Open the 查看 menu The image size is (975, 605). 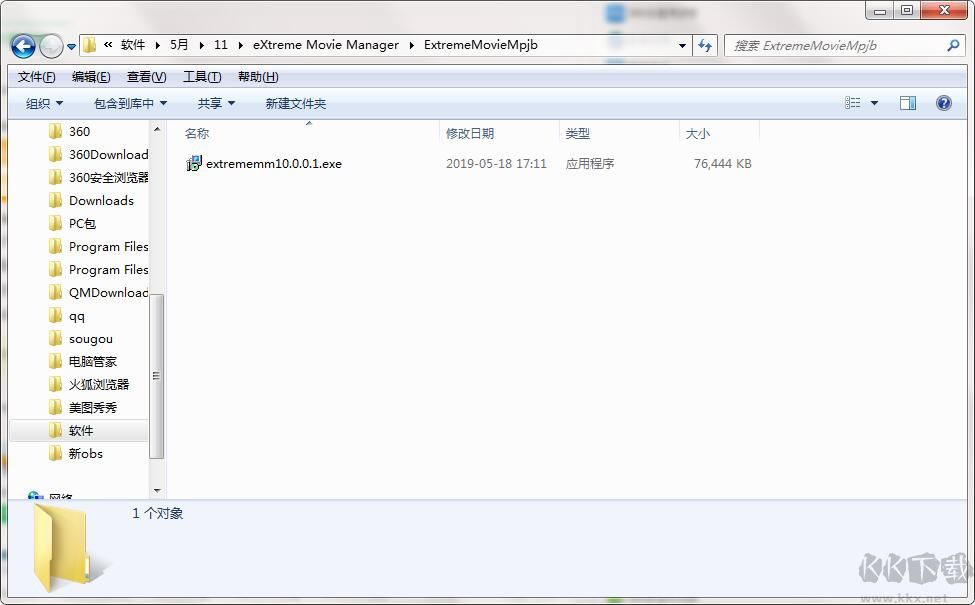click(145, 76)
